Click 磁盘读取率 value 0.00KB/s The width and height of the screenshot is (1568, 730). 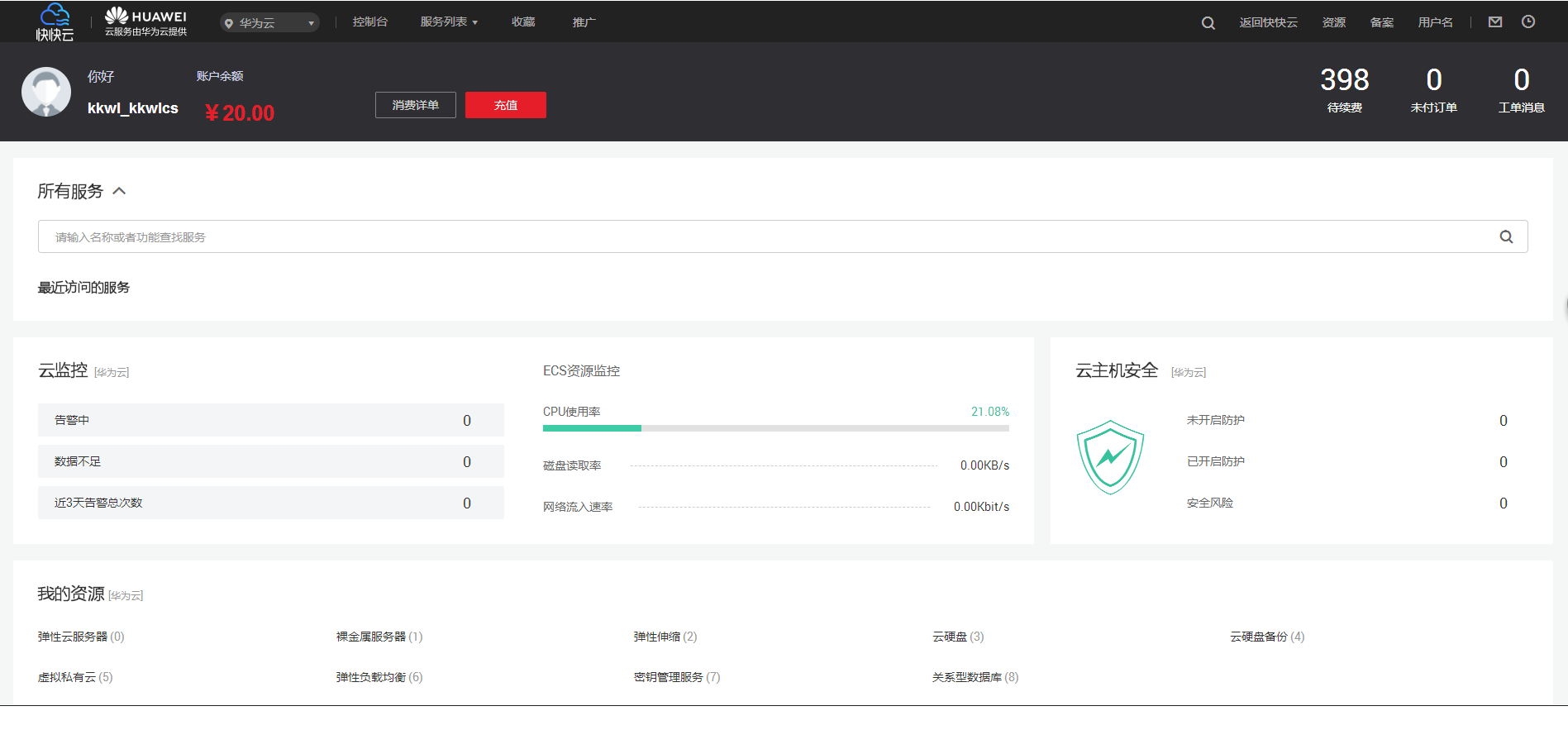pyautogui.click(x=984, y=465)
